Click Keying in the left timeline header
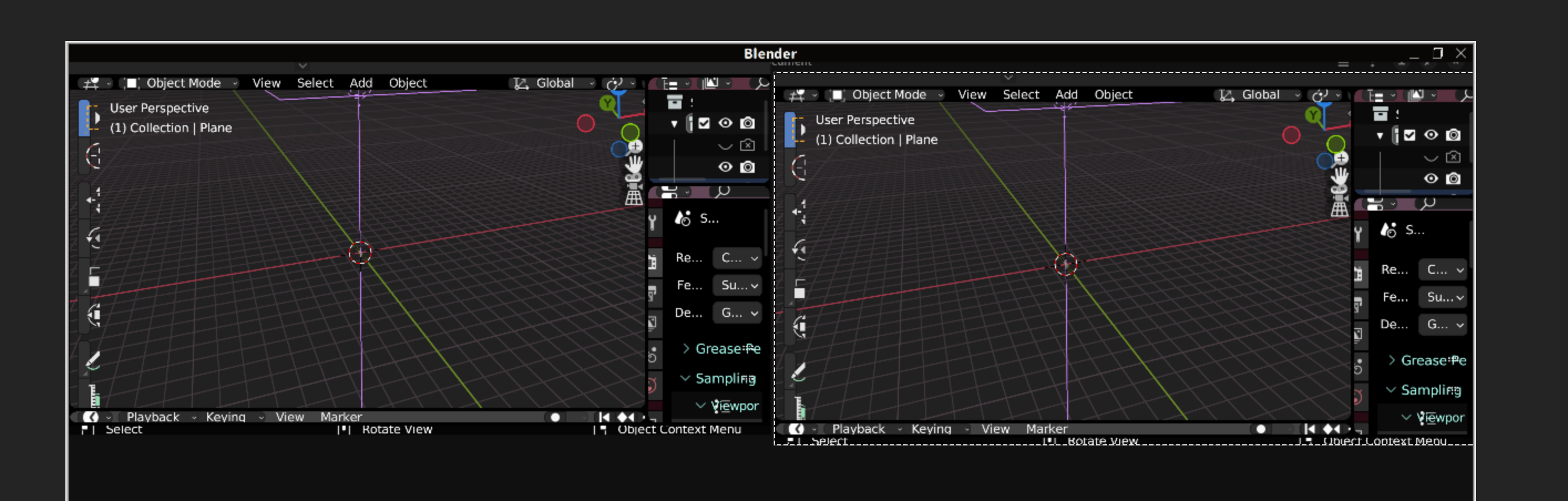The width and height of the screenshot is (1568, 501). [225, 417]
